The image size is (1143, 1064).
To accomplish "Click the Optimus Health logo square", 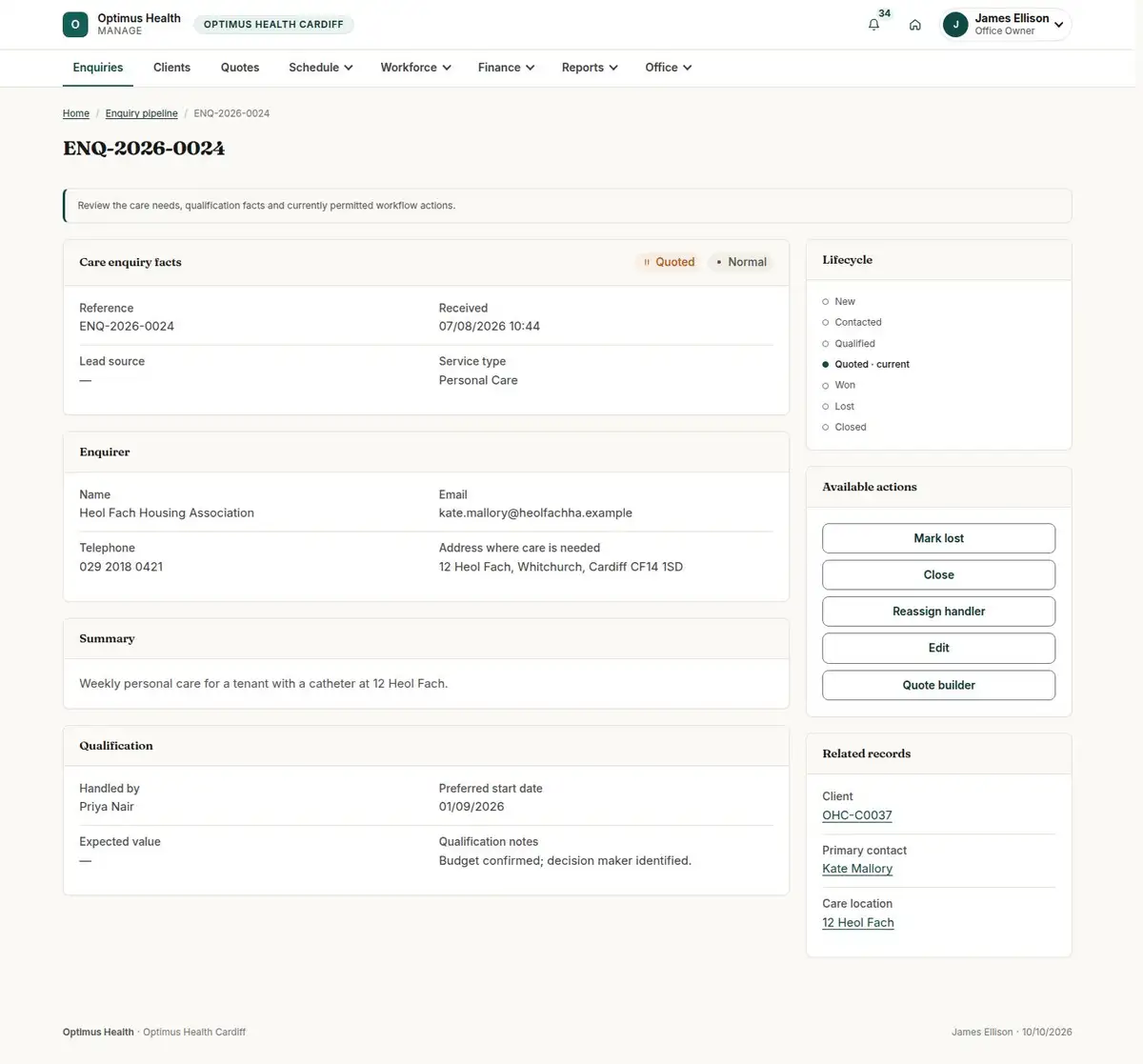I will pos(75,25).
